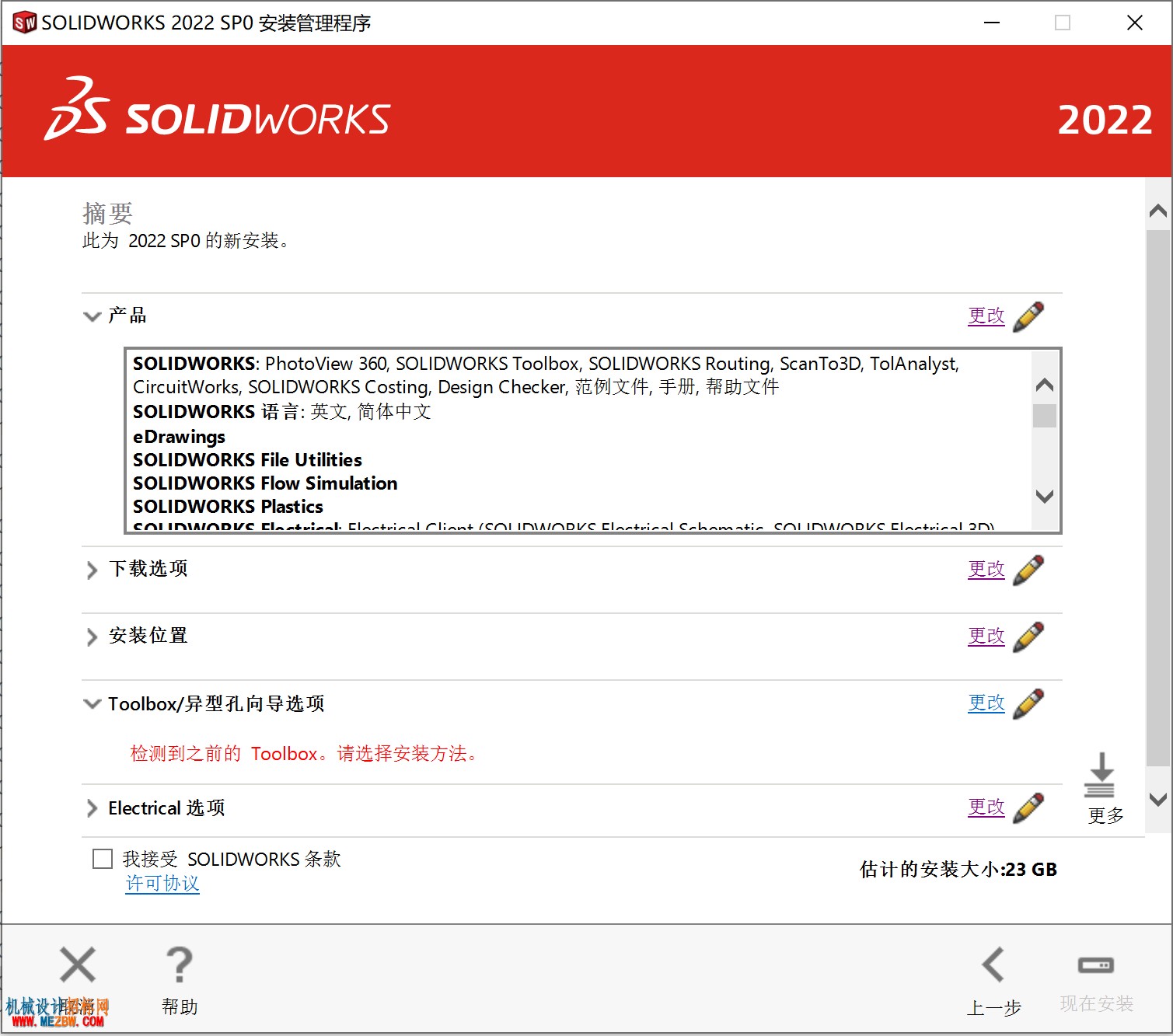Click pencil icon for 安装位置
This screenshot has height=1036, width=1173.
point(1028,637)
